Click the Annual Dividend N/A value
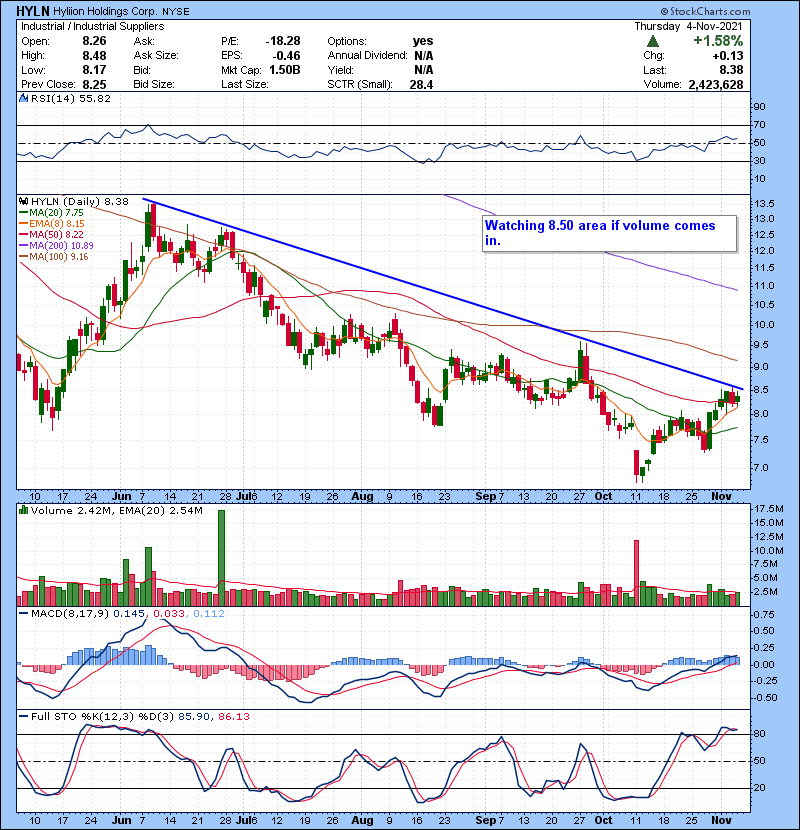 pyautogui.click(x=424, y=56)
